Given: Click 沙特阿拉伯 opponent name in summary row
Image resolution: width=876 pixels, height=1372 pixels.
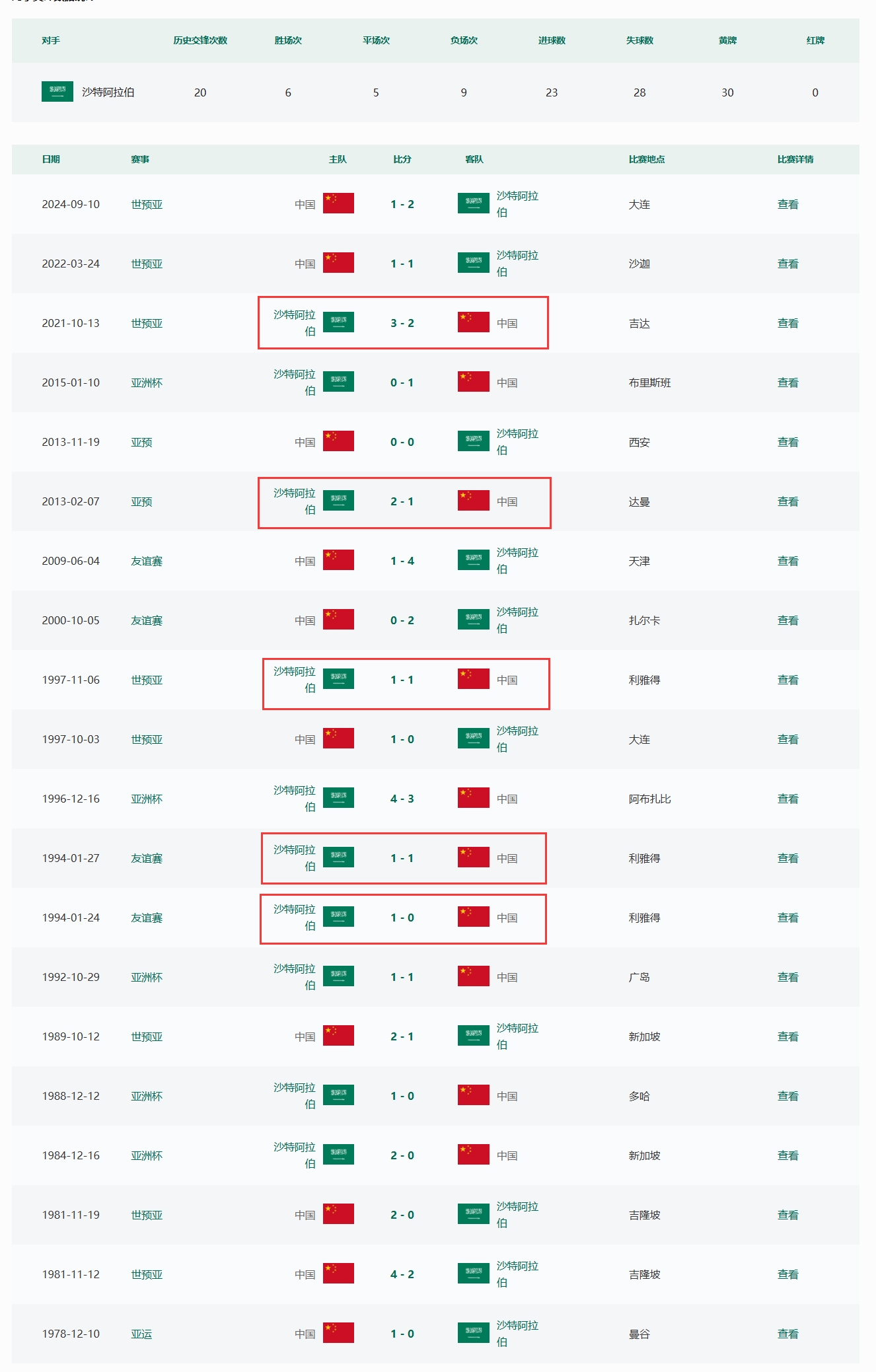Looking at the screenshot, I should pyautogui.click(x=108, y=92).
